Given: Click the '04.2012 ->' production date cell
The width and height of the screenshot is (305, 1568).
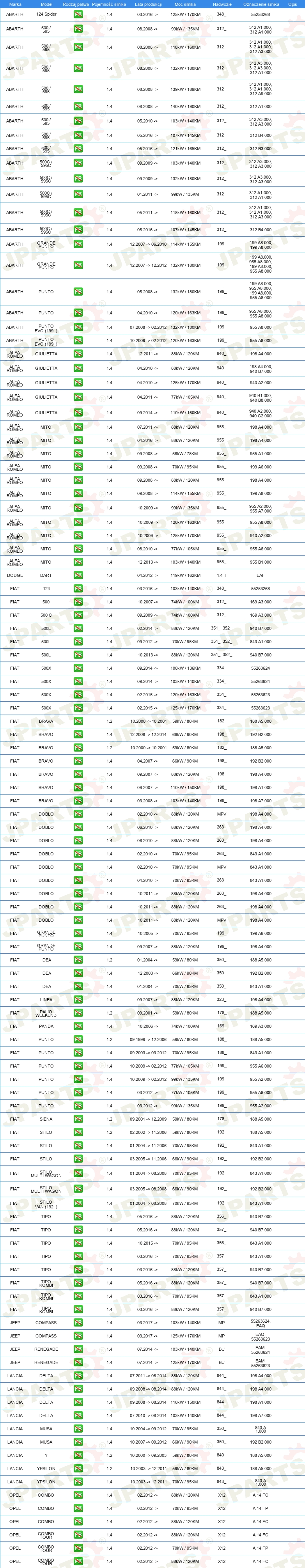Looking at the screenshot, I should point(147,575).
